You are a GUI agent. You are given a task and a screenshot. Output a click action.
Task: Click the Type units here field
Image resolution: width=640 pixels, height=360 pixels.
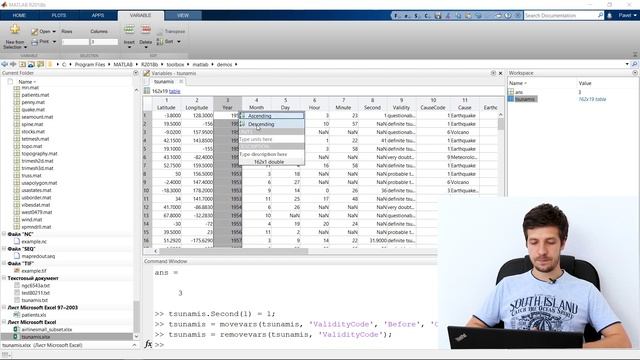(x=272, y=139)
